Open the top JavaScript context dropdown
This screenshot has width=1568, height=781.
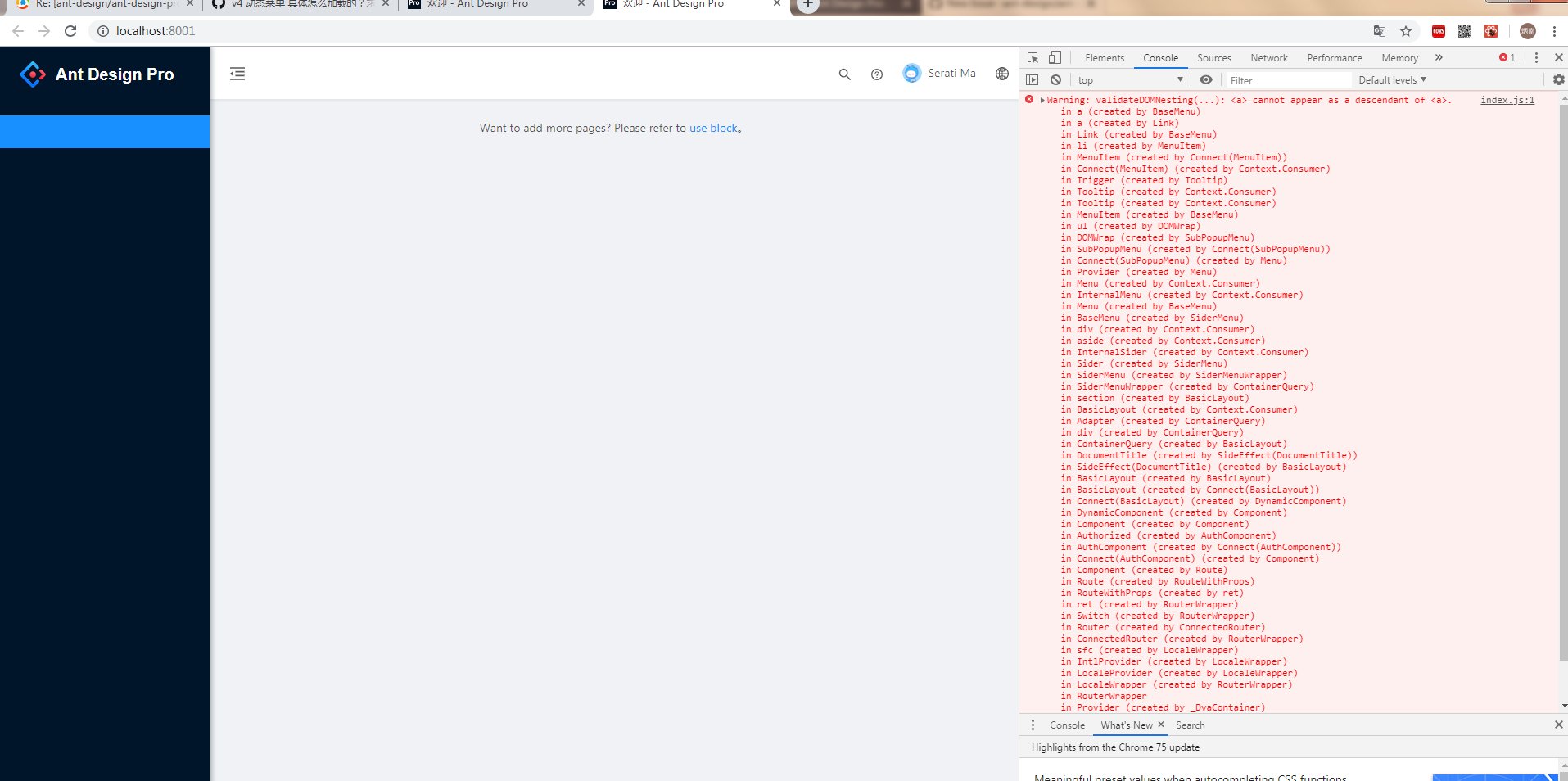click(1130, 80)
